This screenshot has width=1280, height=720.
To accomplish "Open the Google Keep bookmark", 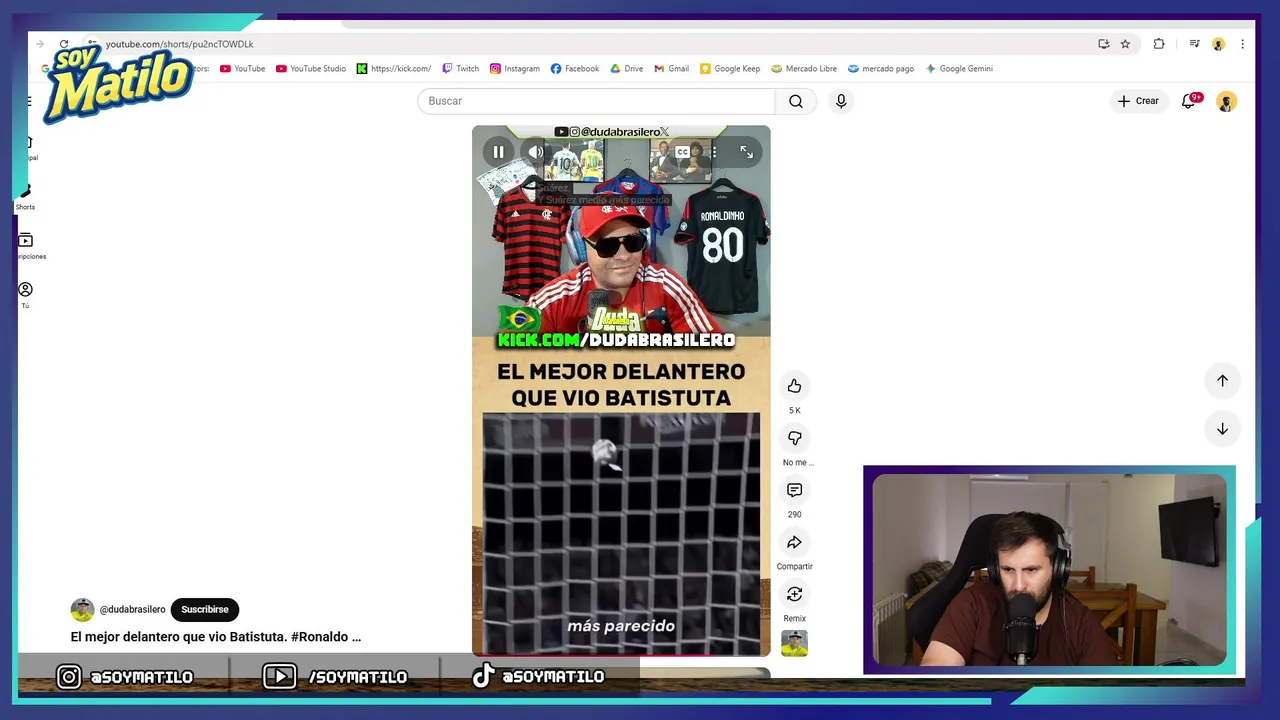I will pos(730,69).
